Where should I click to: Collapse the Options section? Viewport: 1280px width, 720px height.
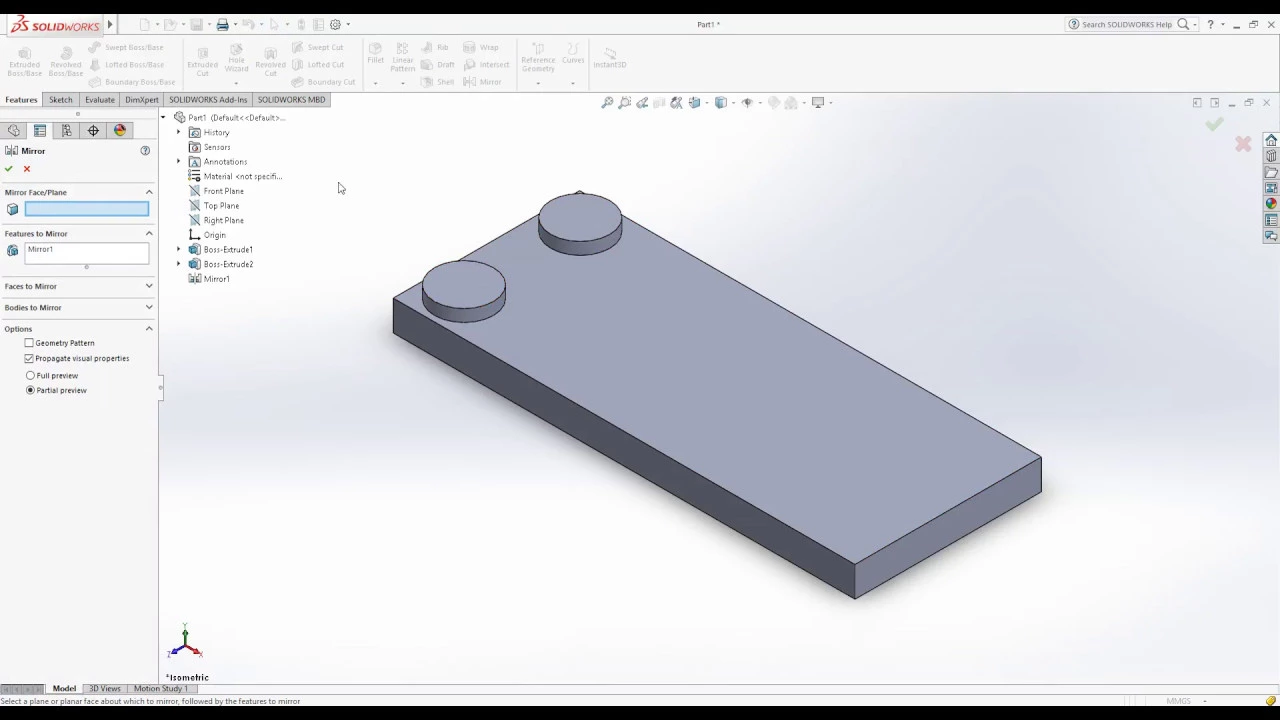click(x=149, y=329)
